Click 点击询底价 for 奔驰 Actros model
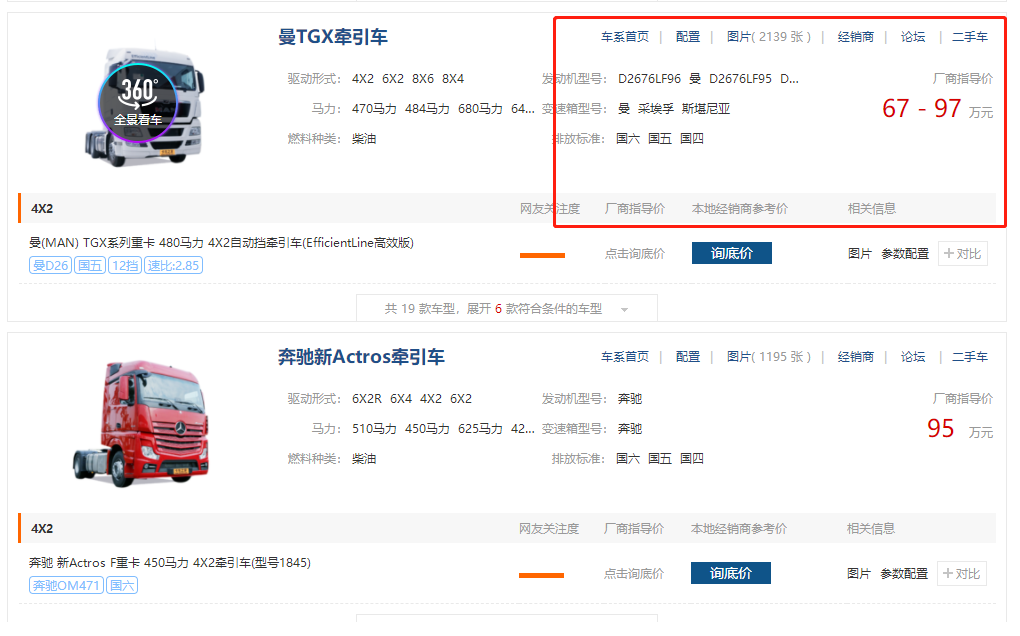The width and height of the screenshot is (1020, 636). click(x=634, y=574)
